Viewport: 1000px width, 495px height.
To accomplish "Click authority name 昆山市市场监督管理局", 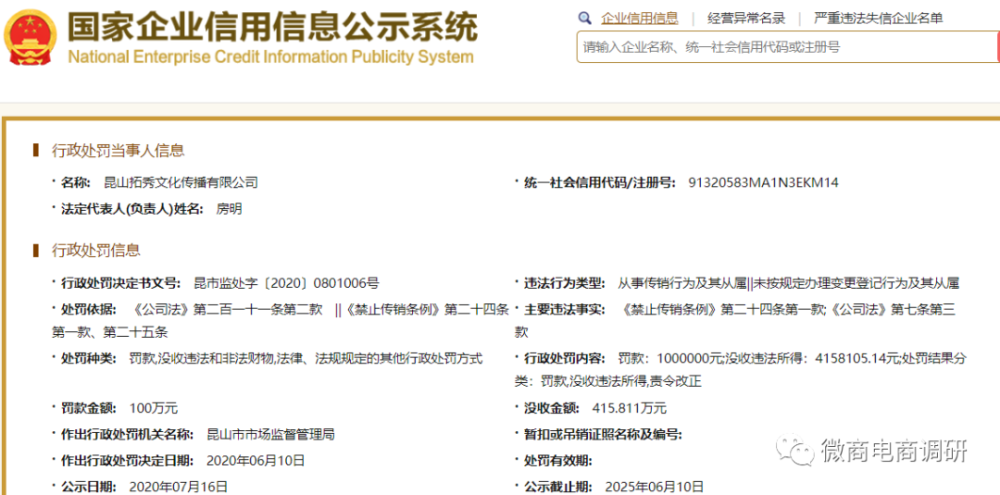I will 271,435.
